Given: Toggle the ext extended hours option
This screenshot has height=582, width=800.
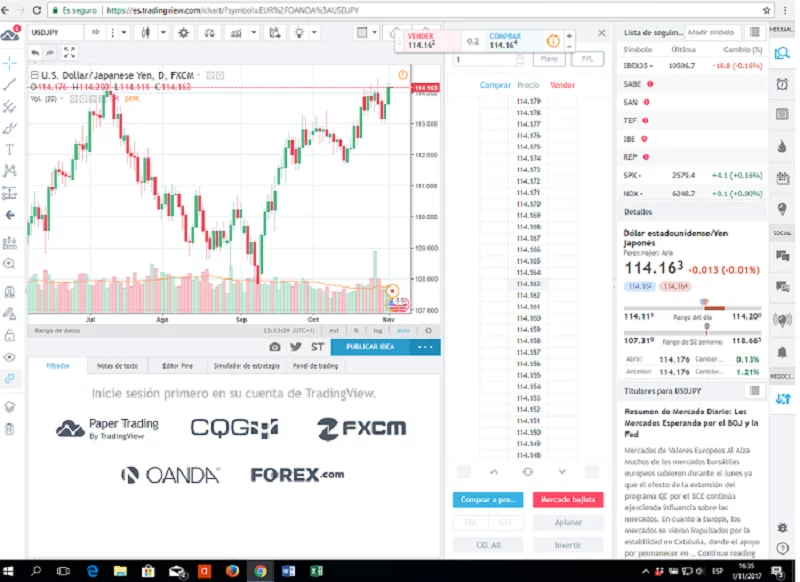Looking at the screenshot, I should click(334, 331).
